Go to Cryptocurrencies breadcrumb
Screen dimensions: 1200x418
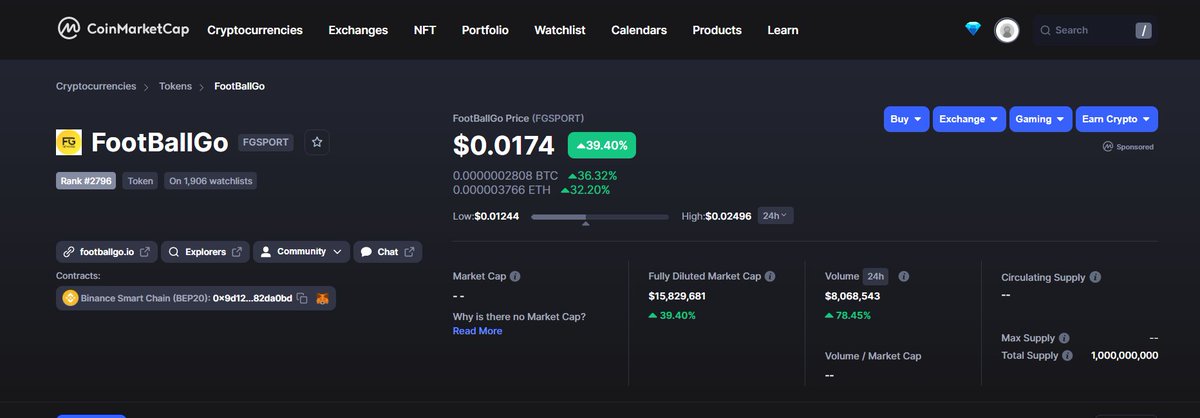coord(96,86)
